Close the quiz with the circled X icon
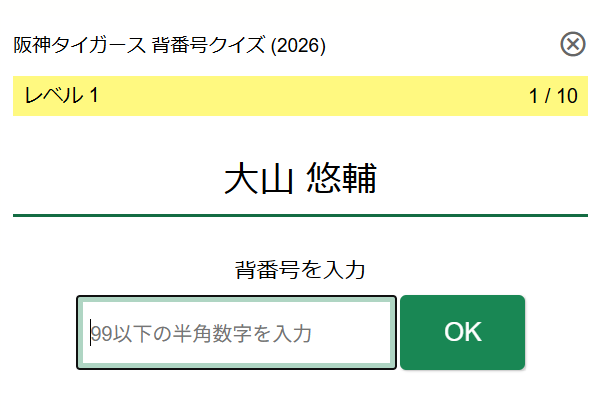The image size is (600, 420). click(573, 44)
